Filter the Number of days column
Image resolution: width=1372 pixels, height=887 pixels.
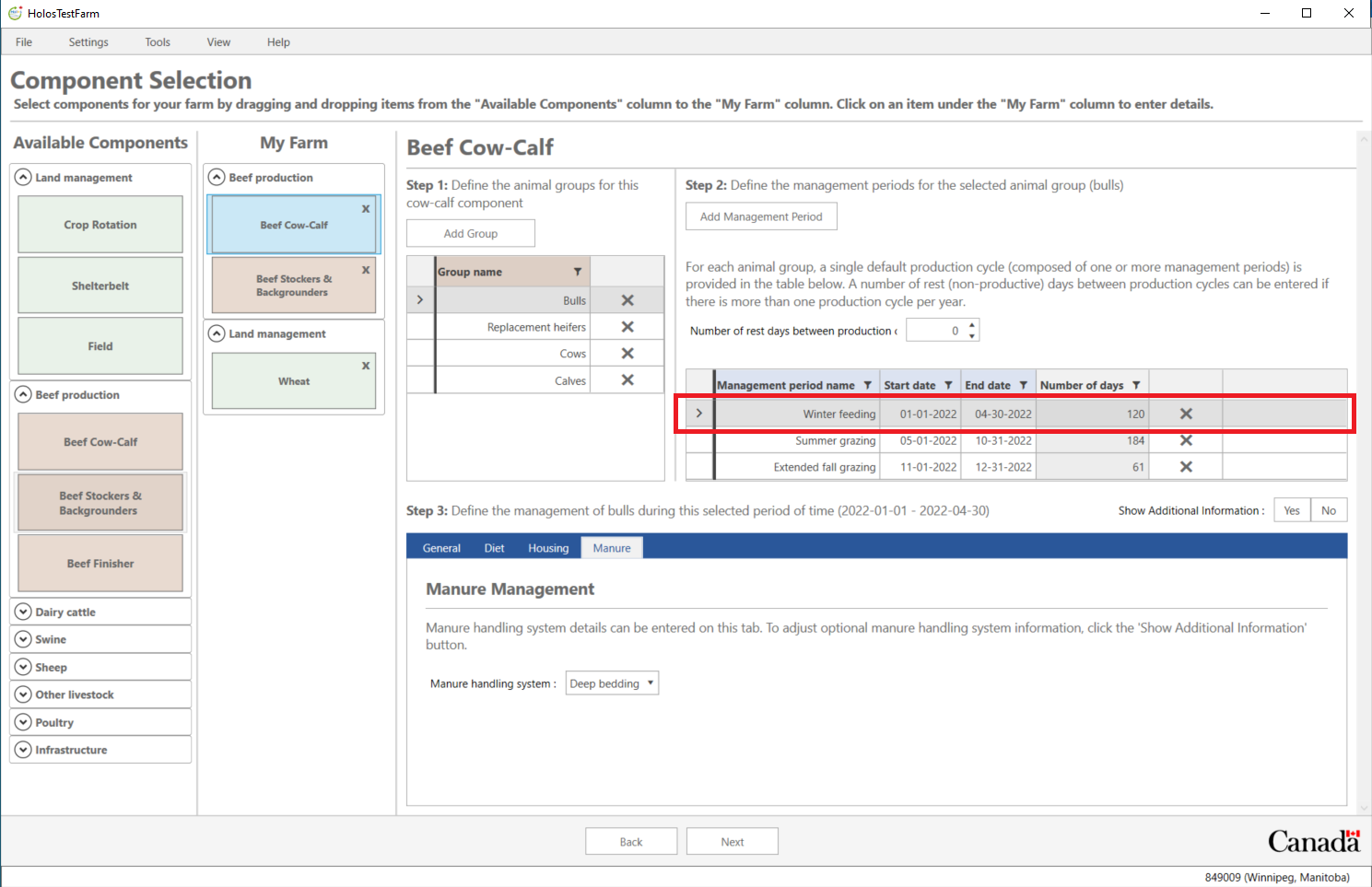1136,385
